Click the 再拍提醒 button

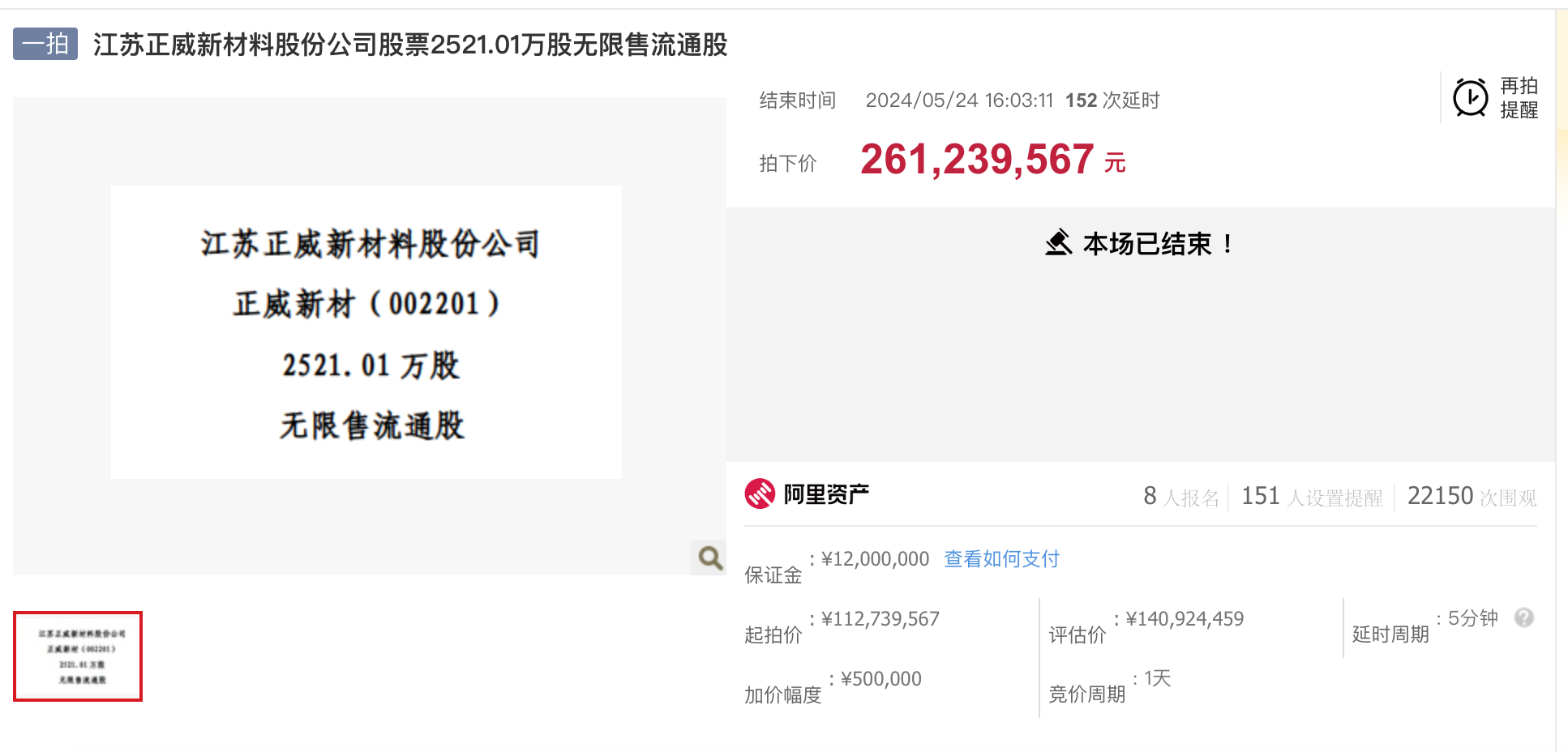coord(1496,98)
